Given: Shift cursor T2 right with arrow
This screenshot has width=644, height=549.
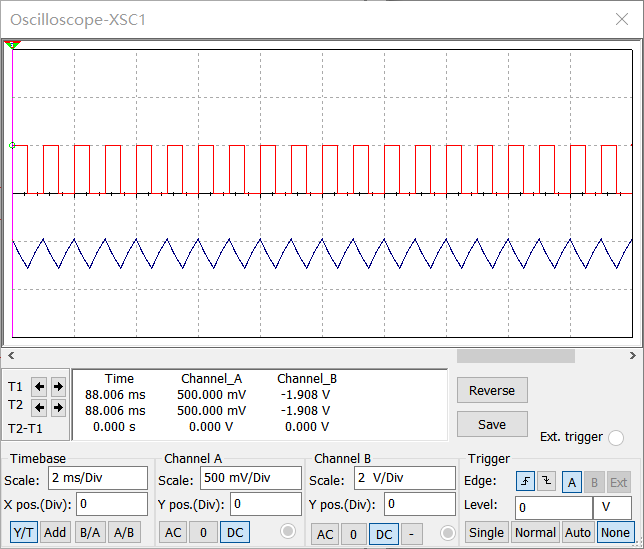Looking at the screenshot, I should 58,407.
